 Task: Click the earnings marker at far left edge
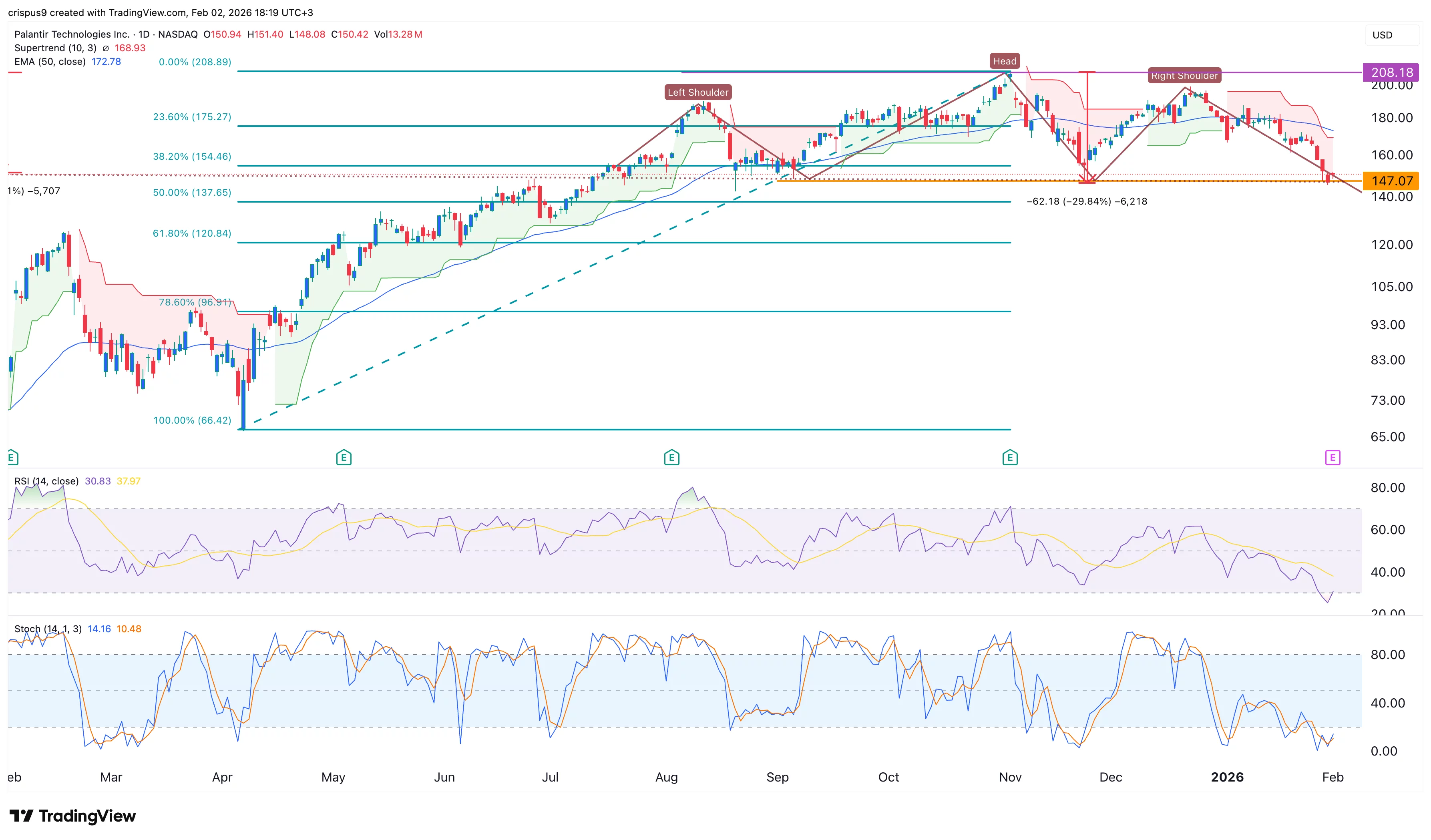12,457
